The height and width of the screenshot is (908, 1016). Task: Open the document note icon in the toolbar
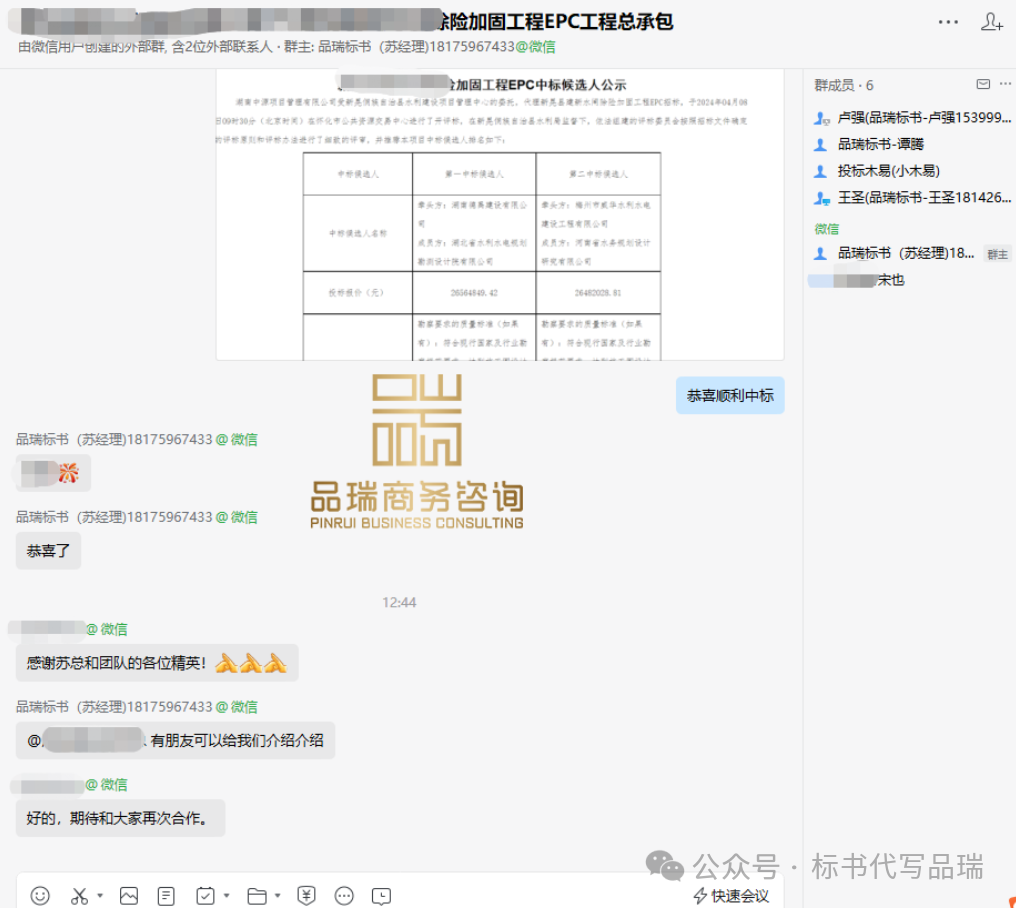[167, 896]
